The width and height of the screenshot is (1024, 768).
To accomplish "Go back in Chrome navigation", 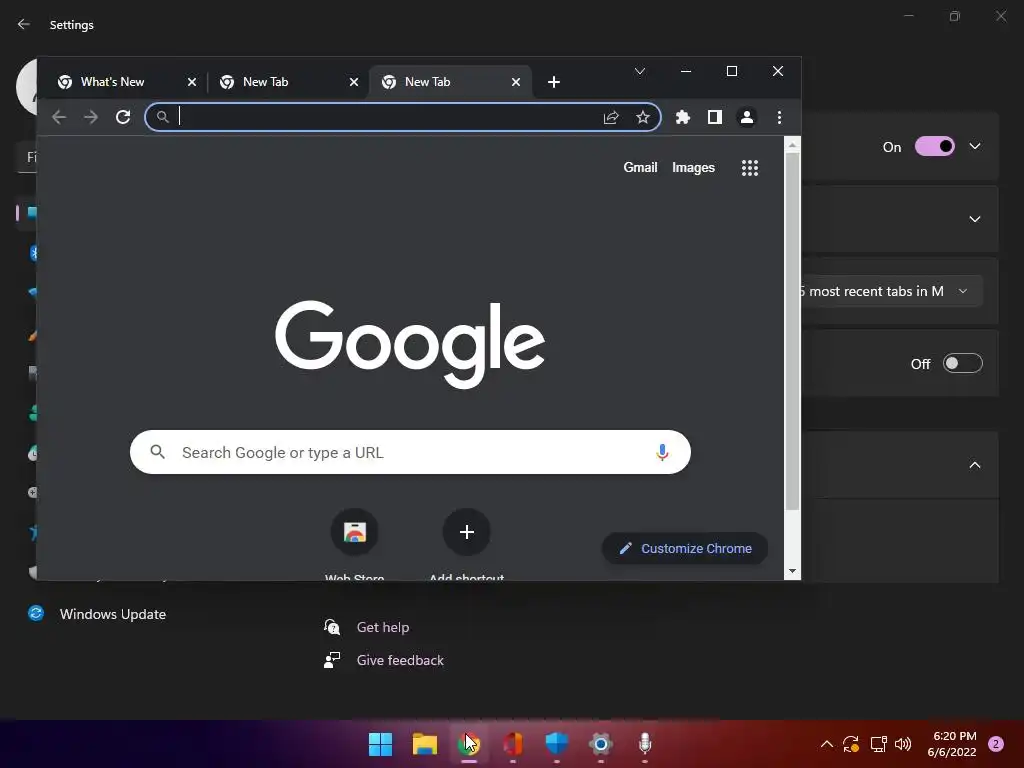I will click(59, 117).
